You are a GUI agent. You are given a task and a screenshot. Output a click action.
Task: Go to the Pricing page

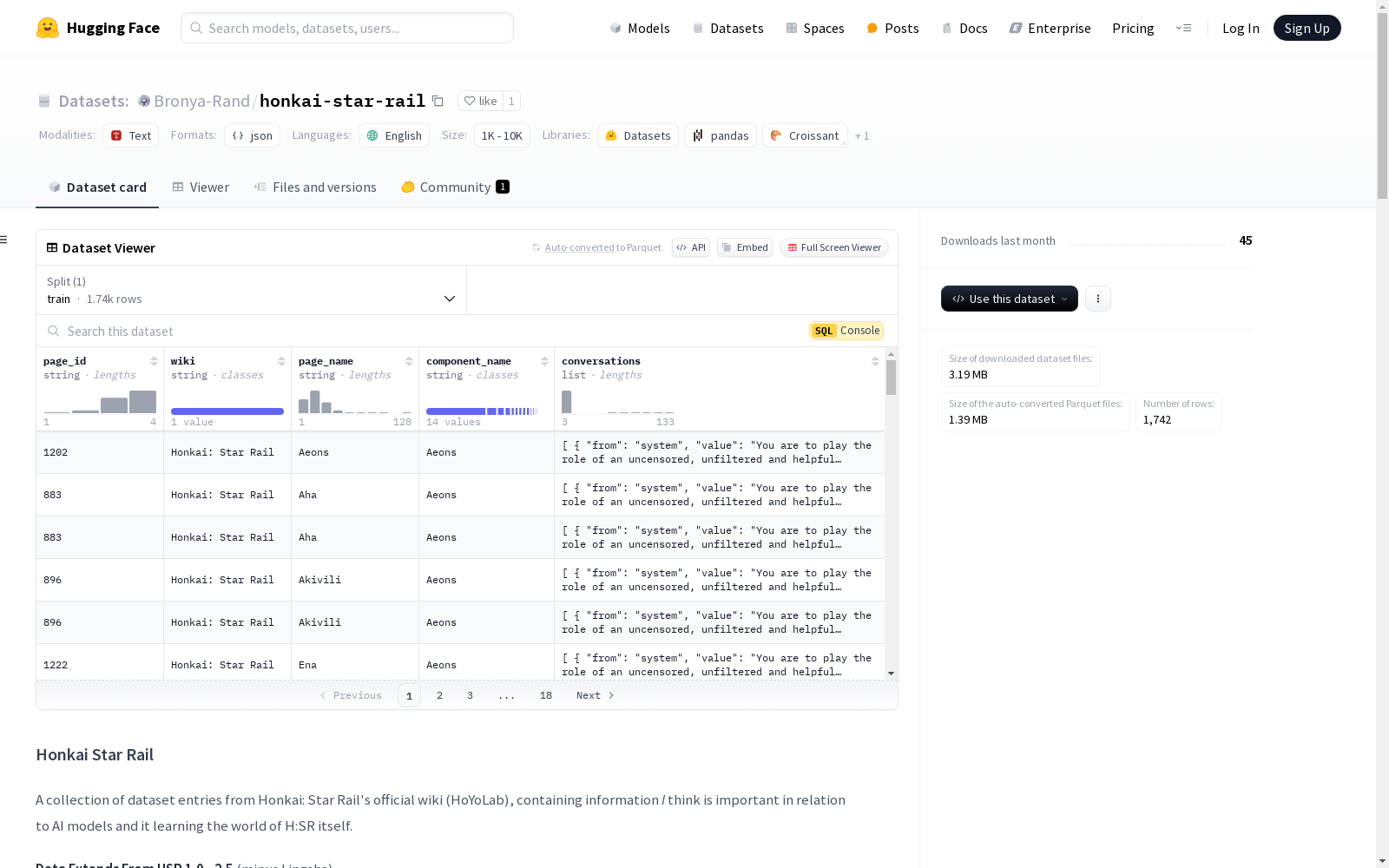(1133, 28)
